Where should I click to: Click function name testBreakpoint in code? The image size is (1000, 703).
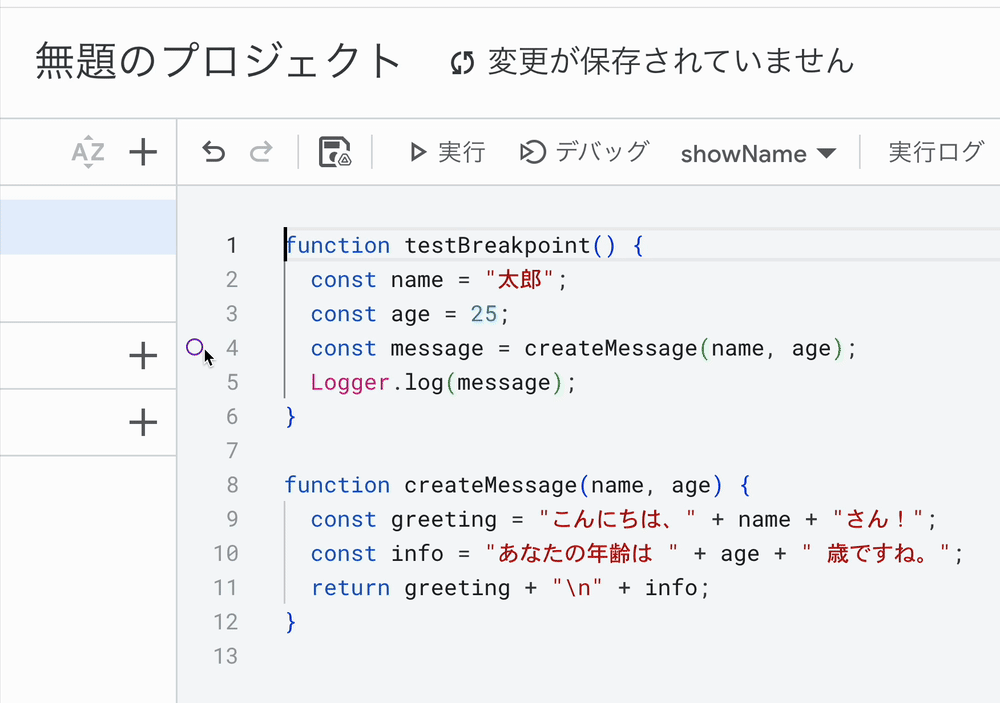pos(497,246)
